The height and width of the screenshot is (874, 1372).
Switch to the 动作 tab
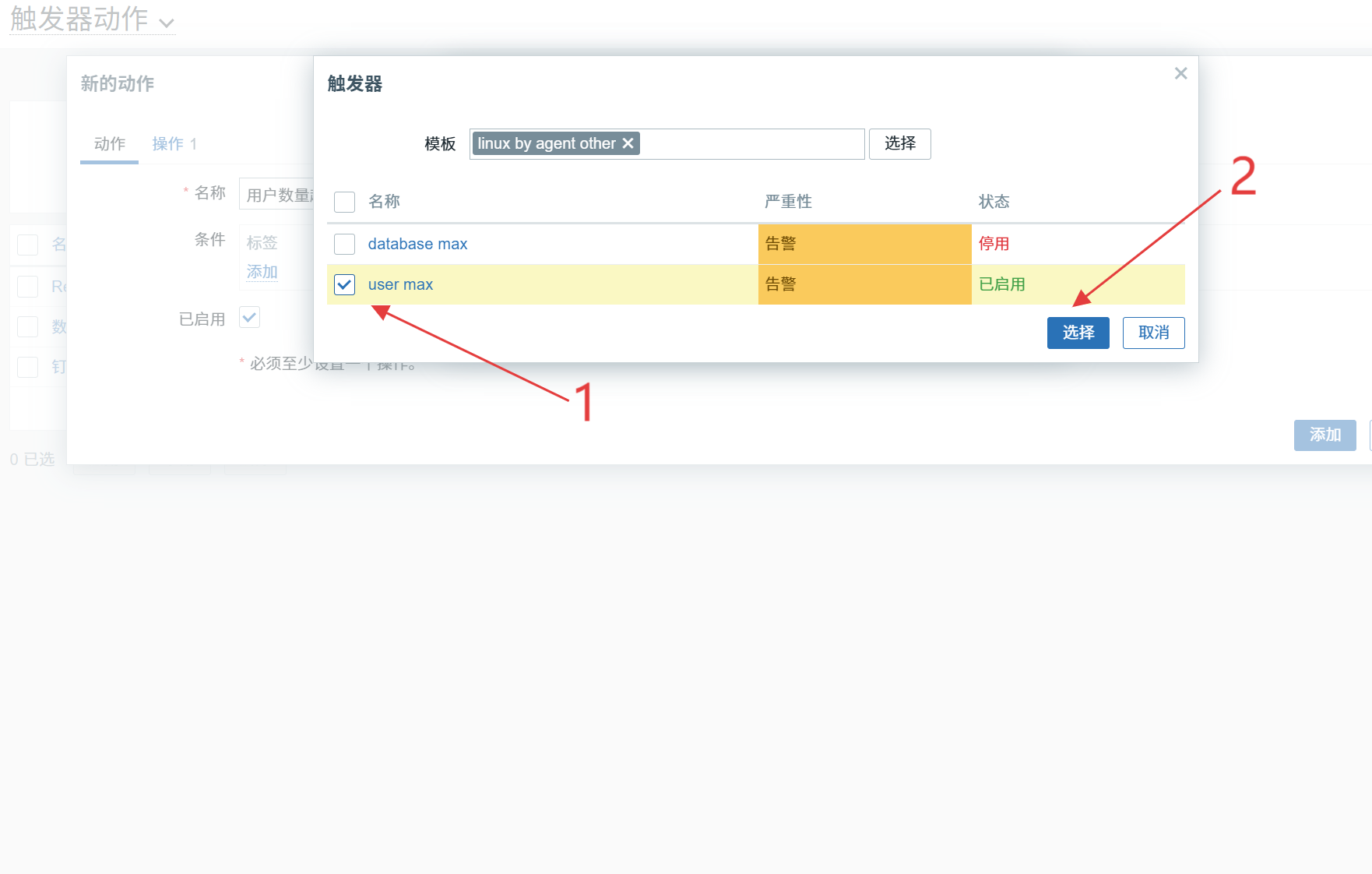click(109, 144)
